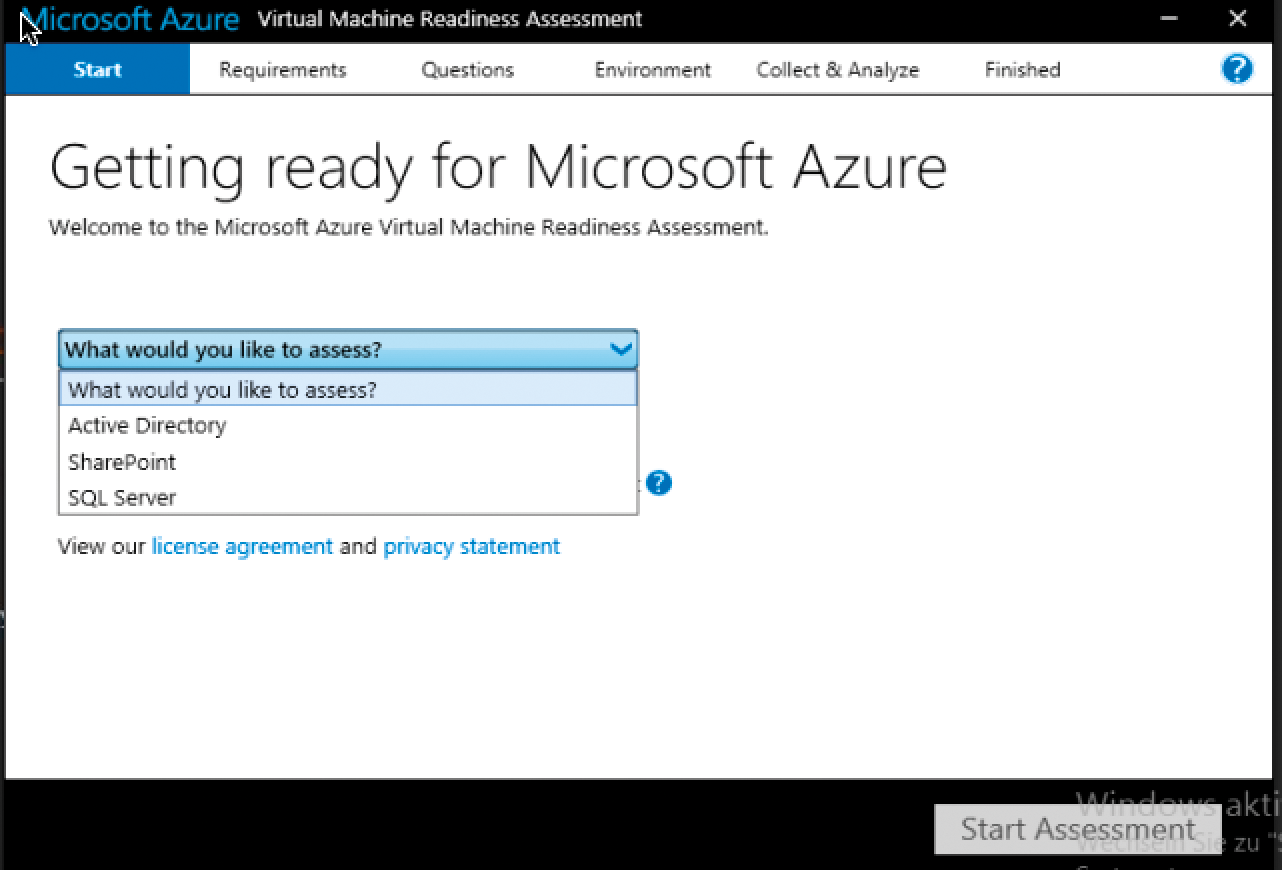Switch to the Environment tab
The image size is (1282, 870).
(x=652, y=70)
